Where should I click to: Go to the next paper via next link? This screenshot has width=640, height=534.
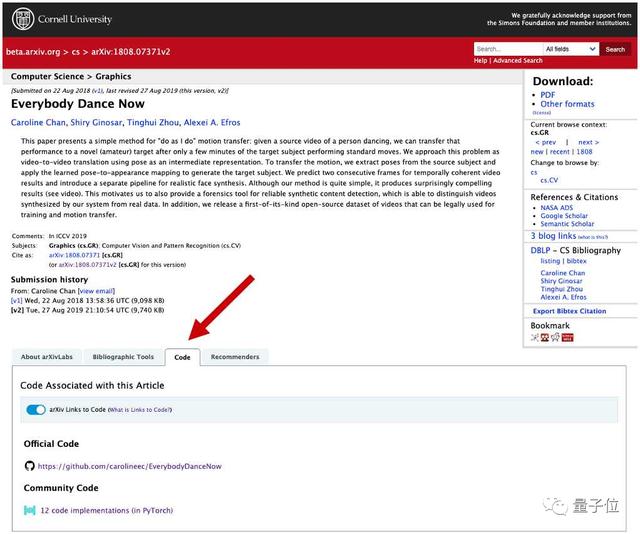(x=589, y=142)
